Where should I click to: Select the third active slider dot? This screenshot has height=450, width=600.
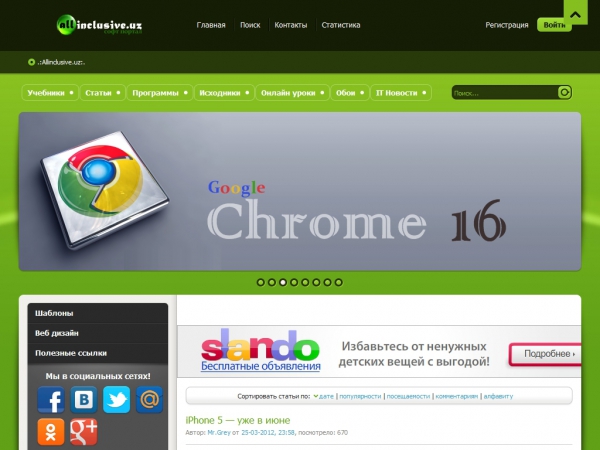pyautogui.click(x=283, y=282)
